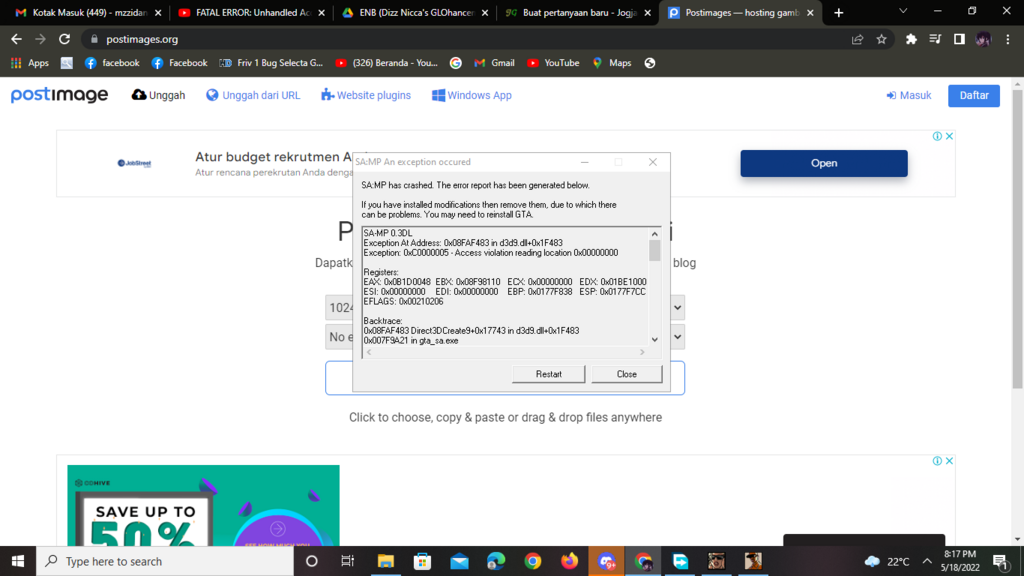The width and height of the screenshot is (1024, 576).
Task: Close the FATAL ERROR YouTube tab
Action: (321, 12)
